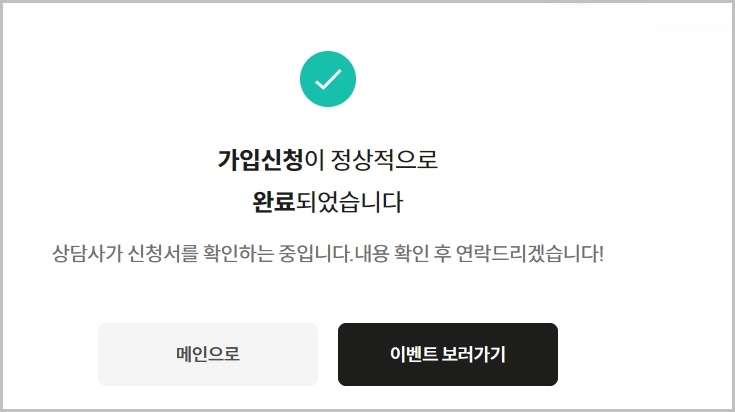The width and height of the screenshot is (735, 412).
Task: Click the word 연락드리겠습니다! in description
Action: click(x=530, y=254)
